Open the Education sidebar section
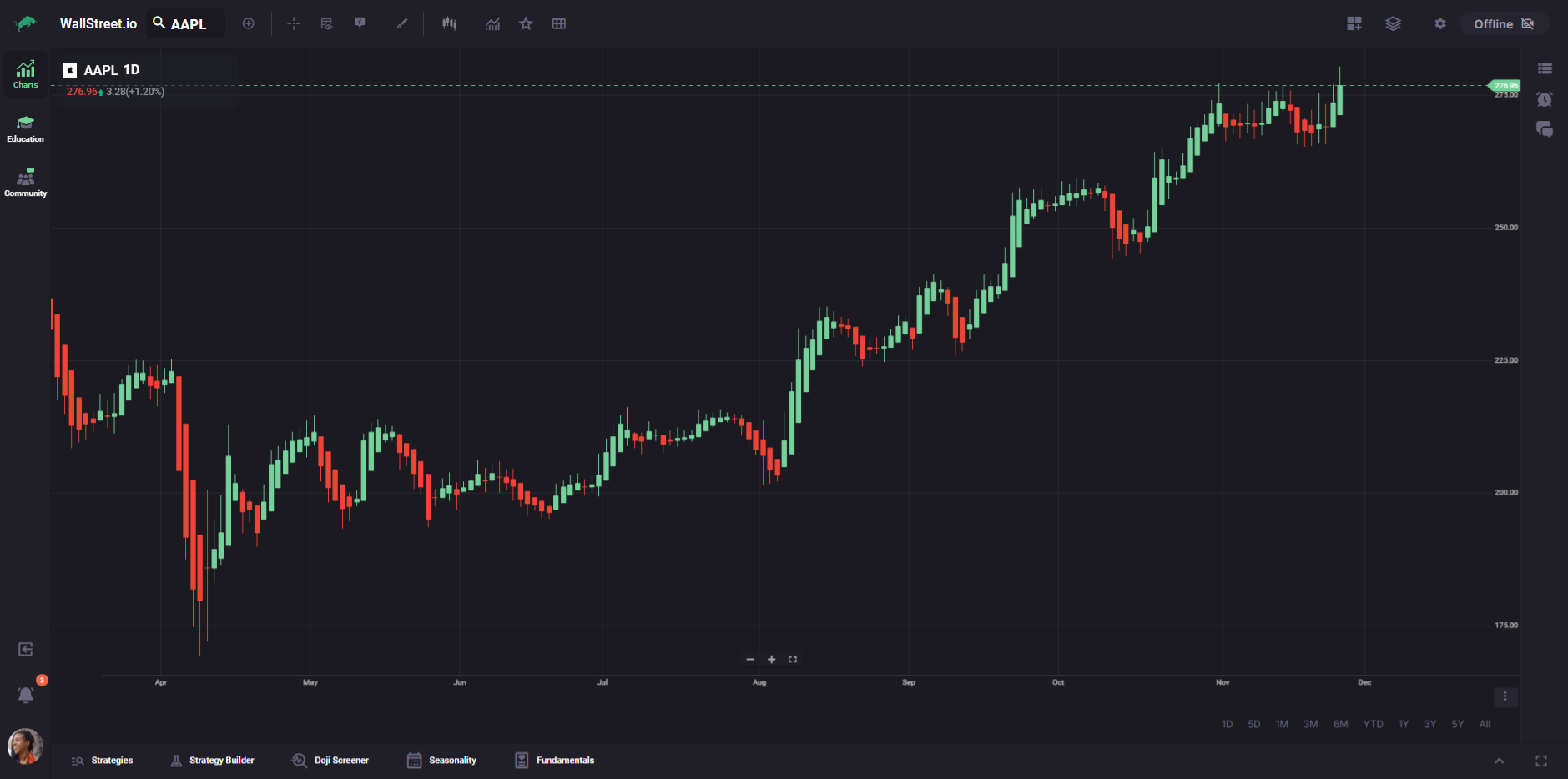Viewport: 1568px width, 779px height. pyautogui.click(x=25, y=129)
